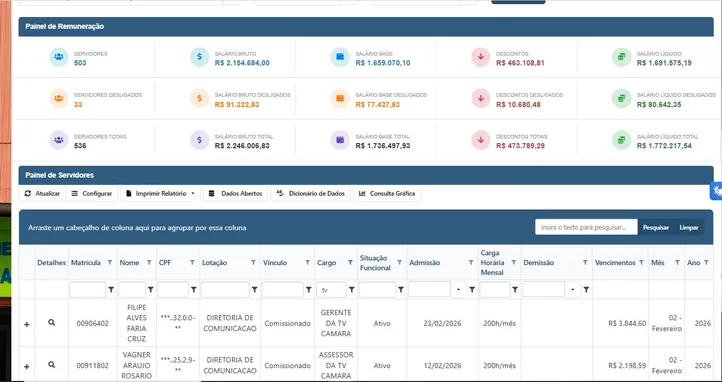Open details magnifier for Filipe Alves Faria Cruz
This screenshot has width=722, height=382.
52,323
